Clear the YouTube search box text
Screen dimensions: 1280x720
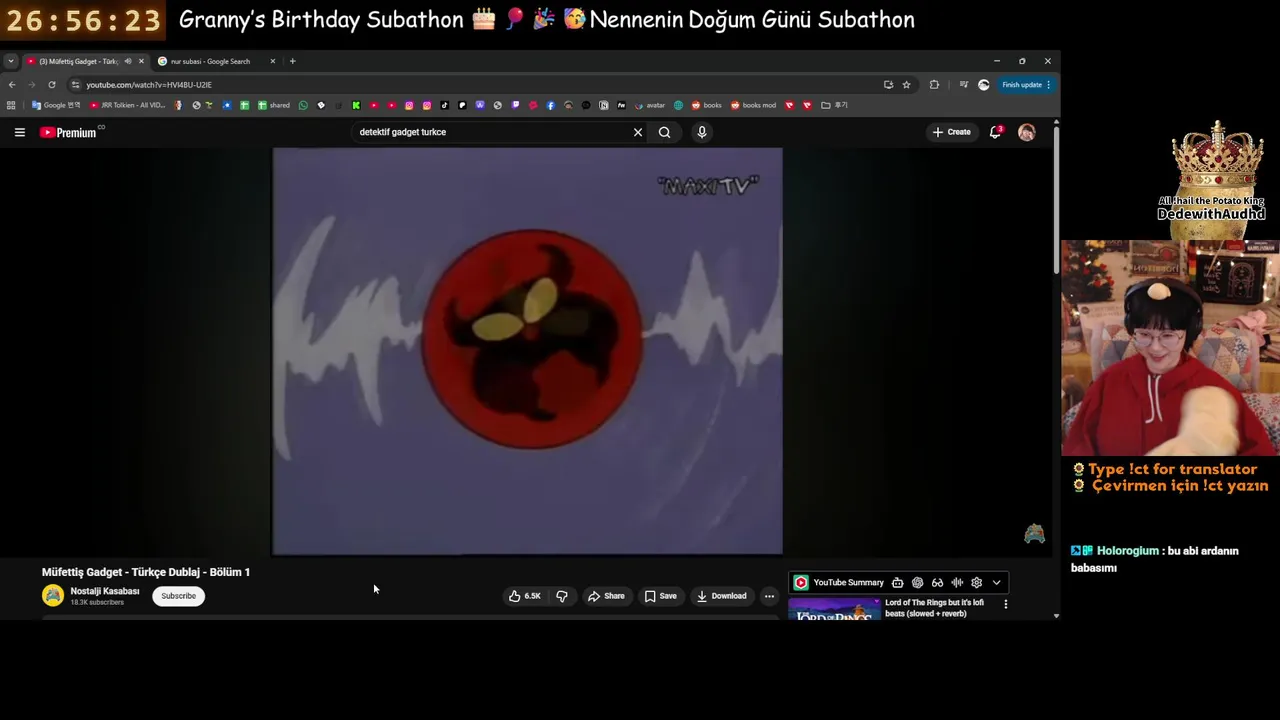pyautogui.click(x=638, y=132)
